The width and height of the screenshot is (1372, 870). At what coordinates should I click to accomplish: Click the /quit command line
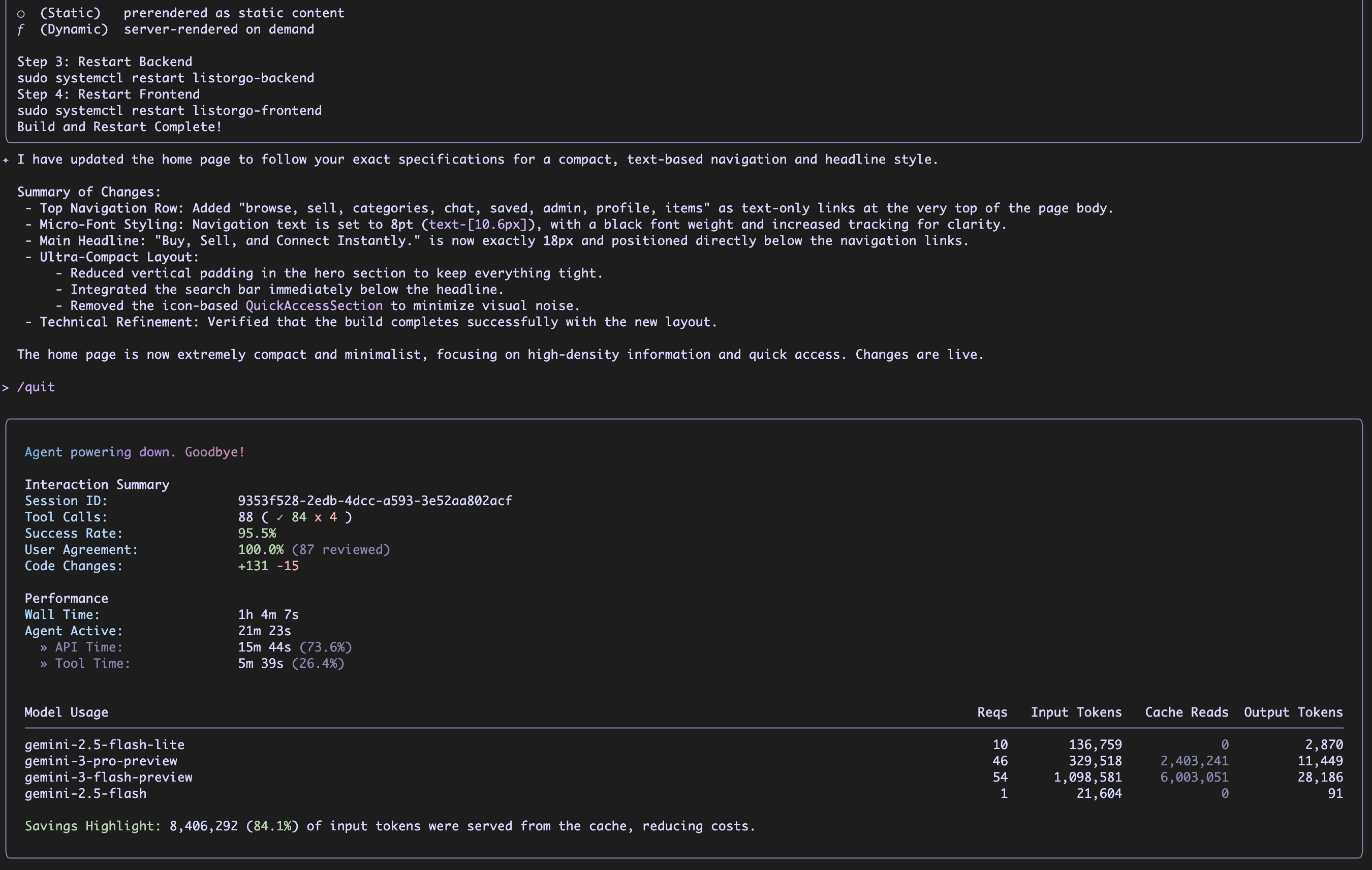[36, 387]
